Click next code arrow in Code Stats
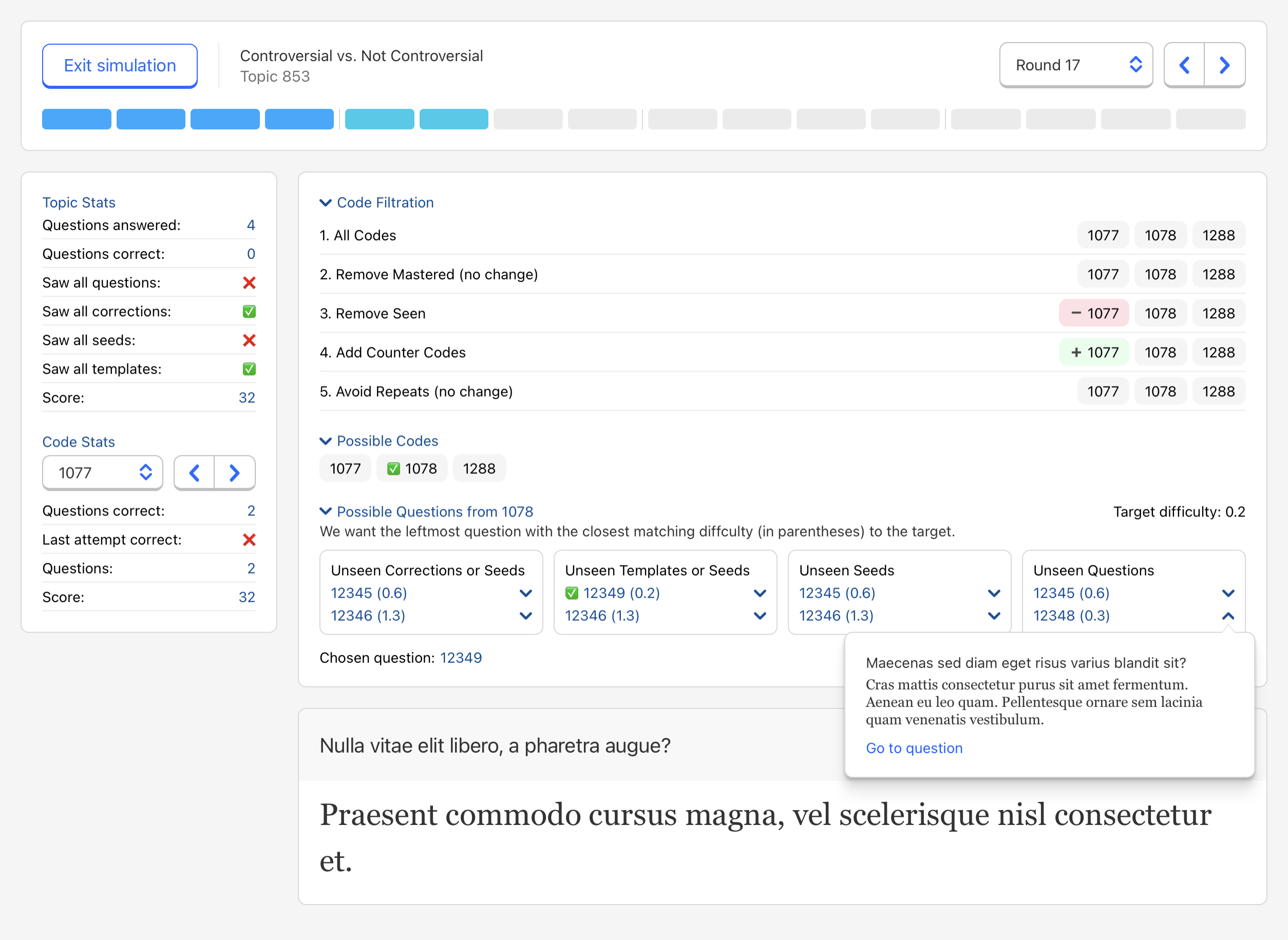The width and height of the screenshot is (1288, 940). (235, 473)
